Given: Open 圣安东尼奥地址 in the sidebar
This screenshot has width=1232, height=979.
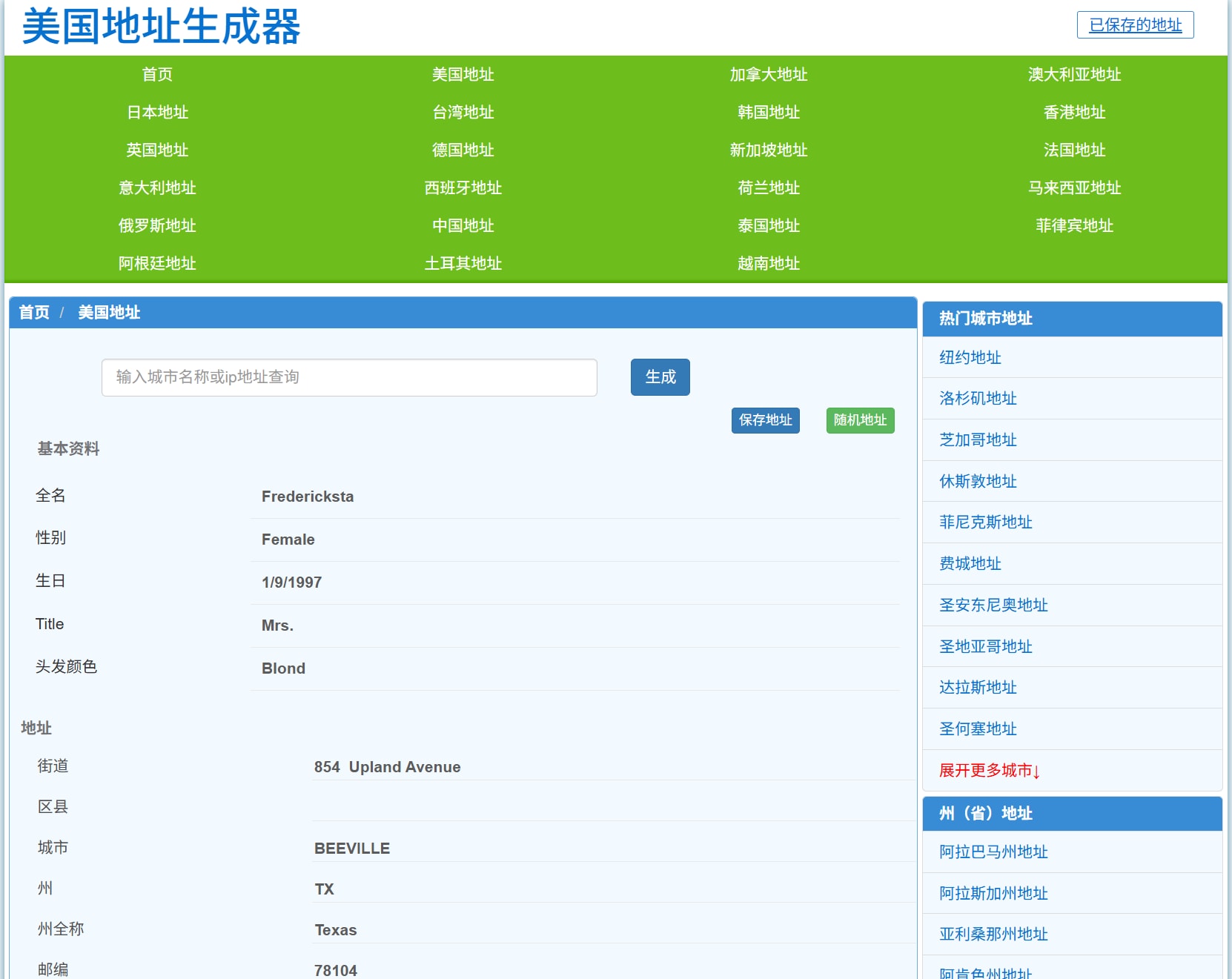Looking at the screenshot, I should [993, 605].
